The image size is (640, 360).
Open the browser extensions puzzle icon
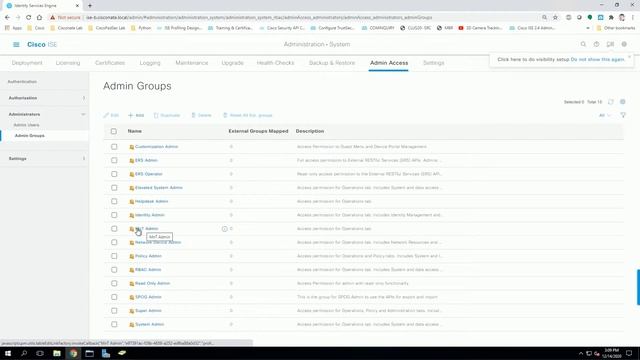[611, 18]
